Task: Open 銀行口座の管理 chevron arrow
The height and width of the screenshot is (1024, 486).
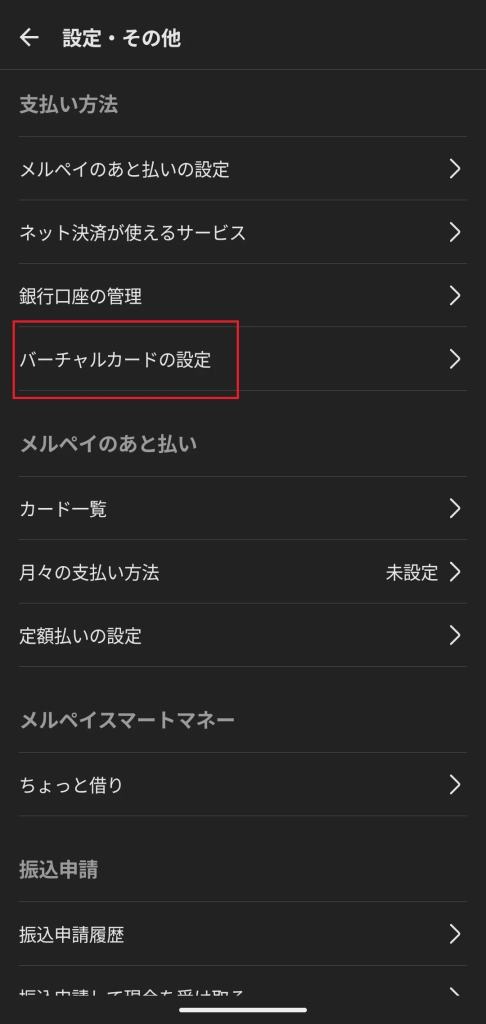Action: pos(455,296)
